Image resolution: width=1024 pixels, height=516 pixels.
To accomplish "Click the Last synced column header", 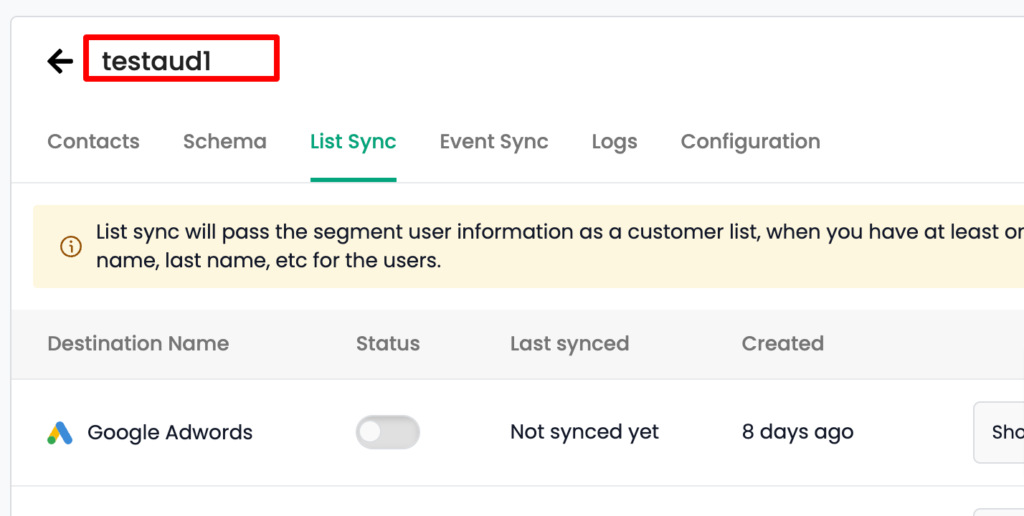I will point(569,344).
